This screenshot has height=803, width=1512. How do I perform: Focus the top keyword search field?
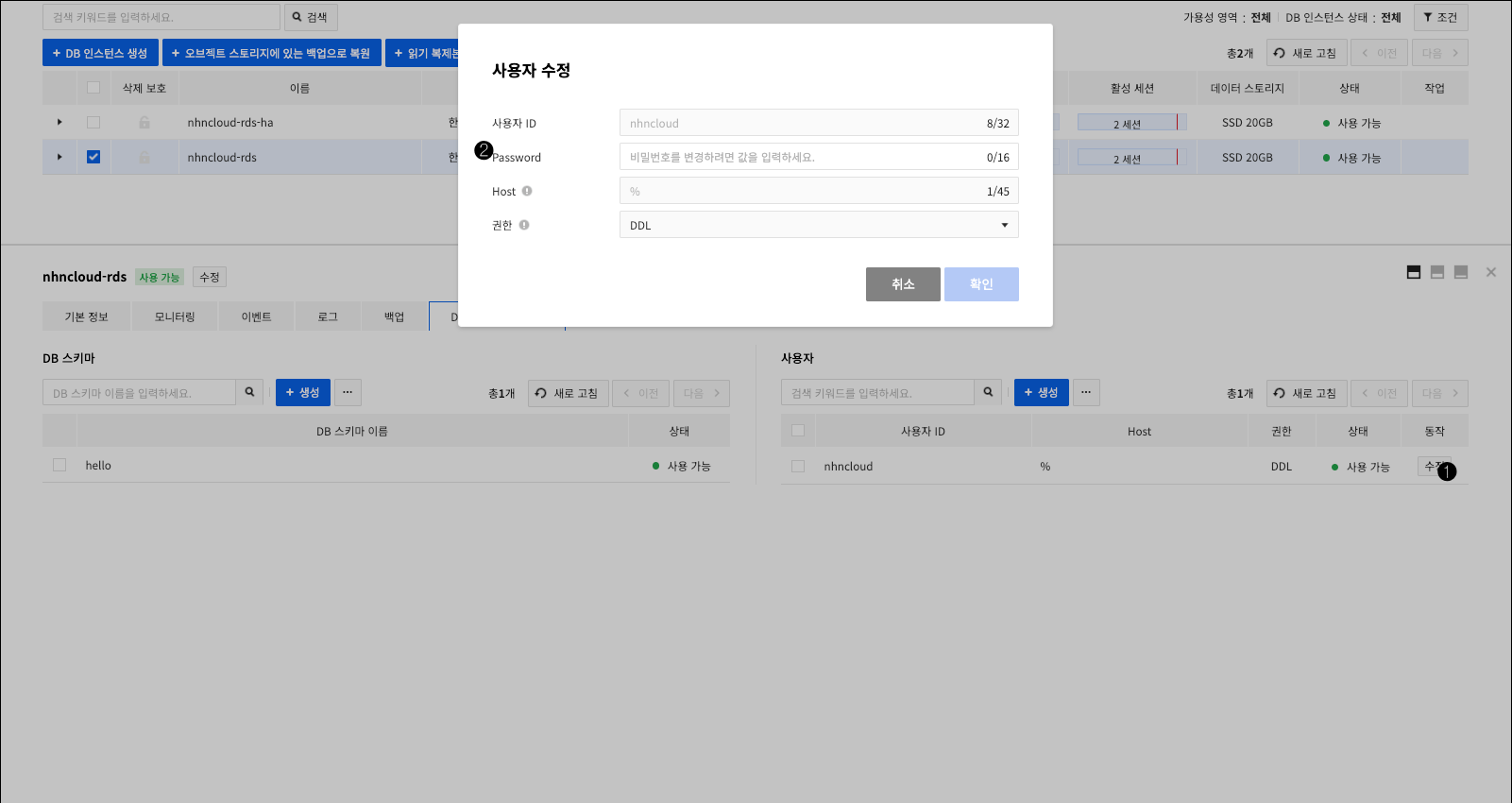pos(161,17)
